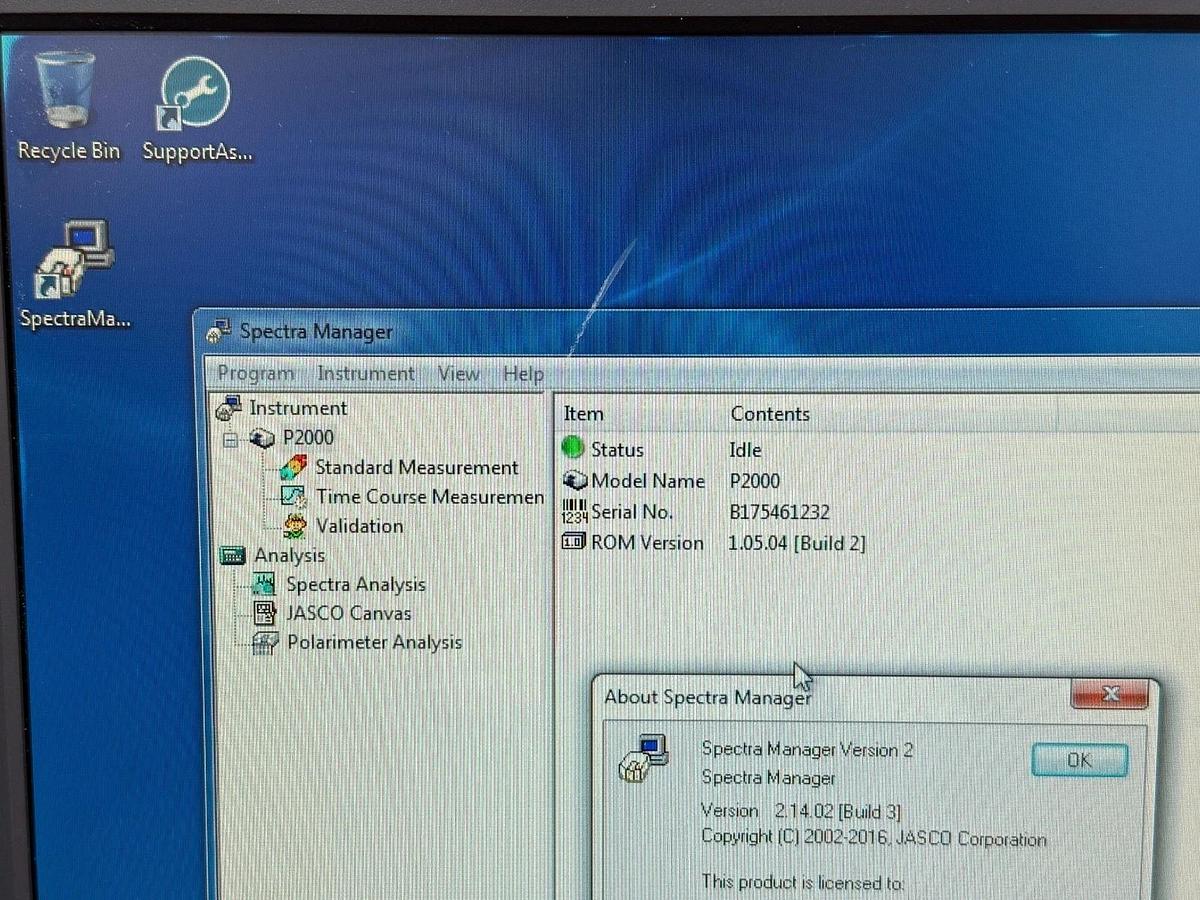Click Version 2.14.02 [Build 3] text
This screenshot has height=900, width=1200.
point(803,811)
